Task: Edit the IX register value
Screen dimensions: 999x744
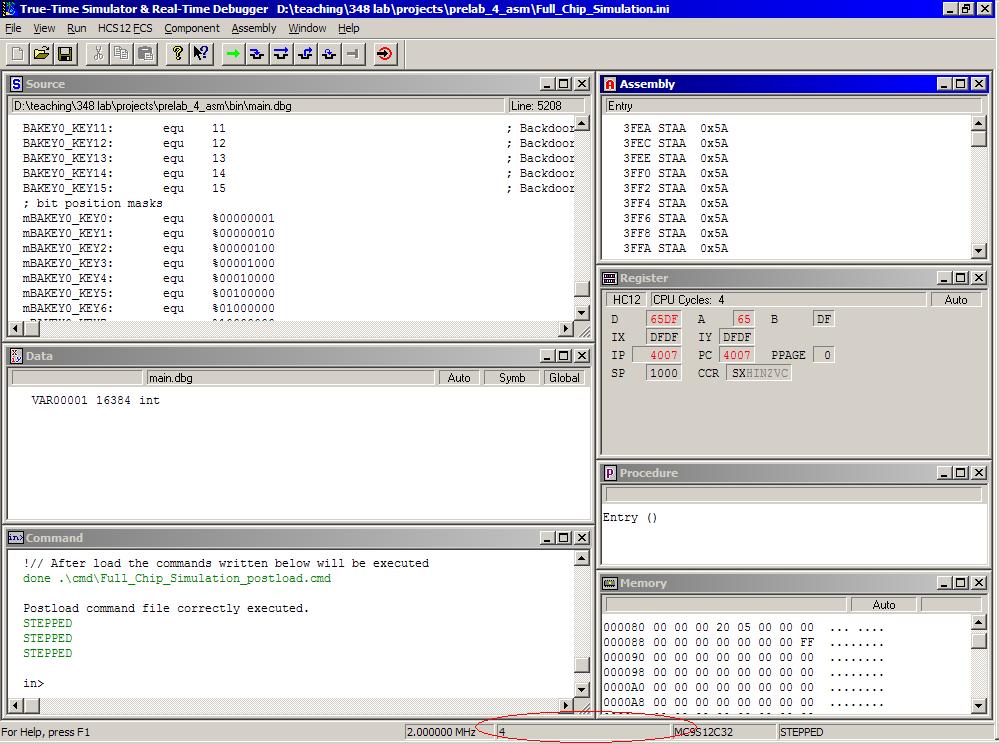Action: (x=663, y=337)
